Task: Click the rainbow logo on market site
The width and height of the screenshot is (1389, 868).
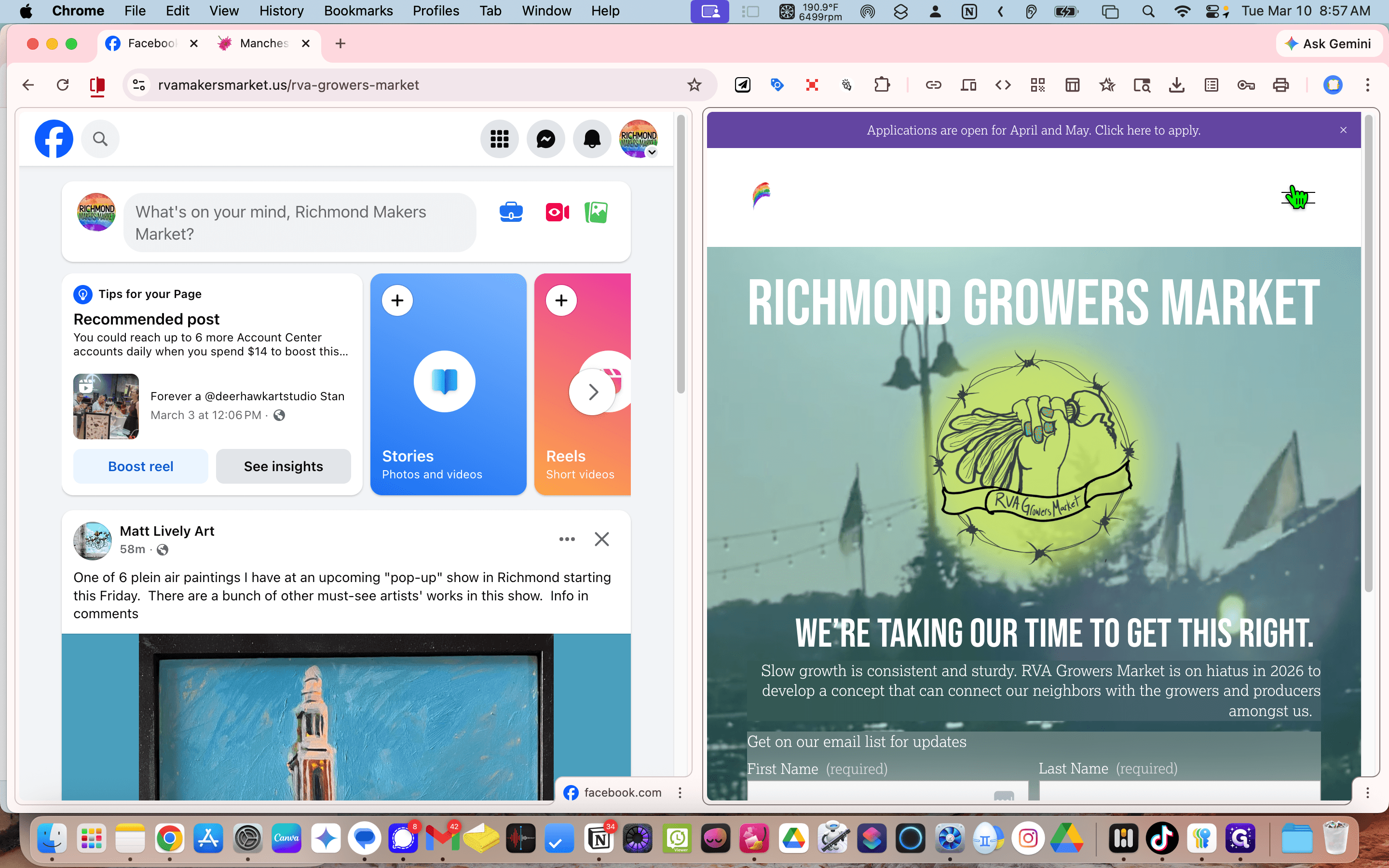Action: click(761, 196)
